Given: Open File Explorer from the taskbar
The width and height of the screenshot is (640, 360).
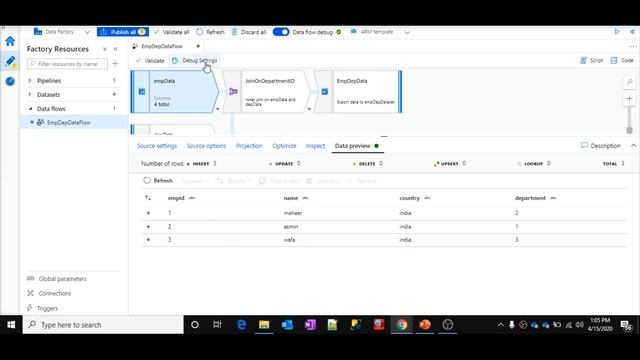Looking at the screenshot, I should (x=264, y=324).
